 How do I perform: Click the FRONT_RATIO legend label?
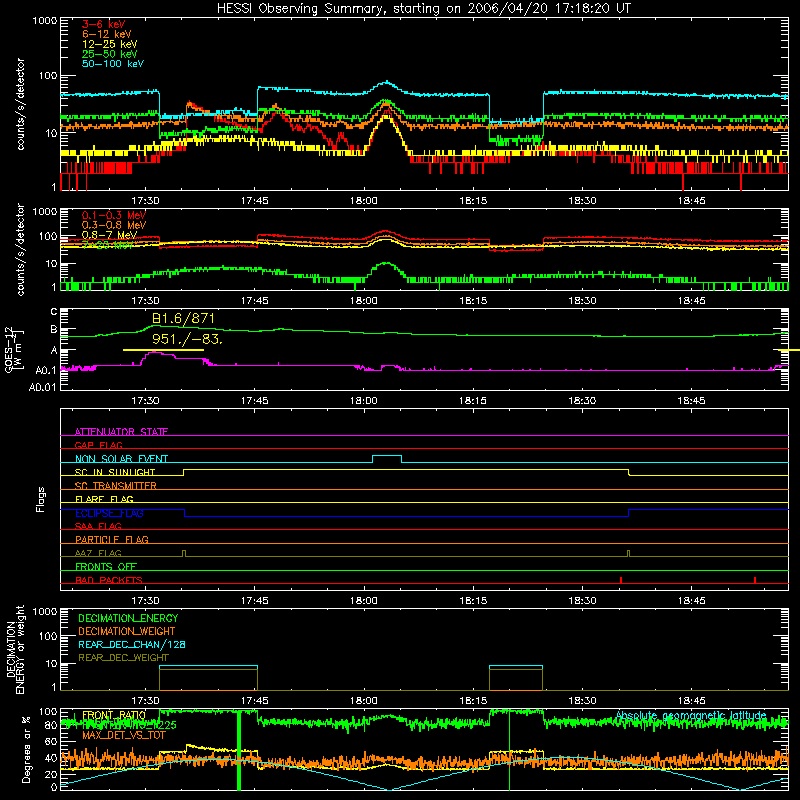(114, 715)
